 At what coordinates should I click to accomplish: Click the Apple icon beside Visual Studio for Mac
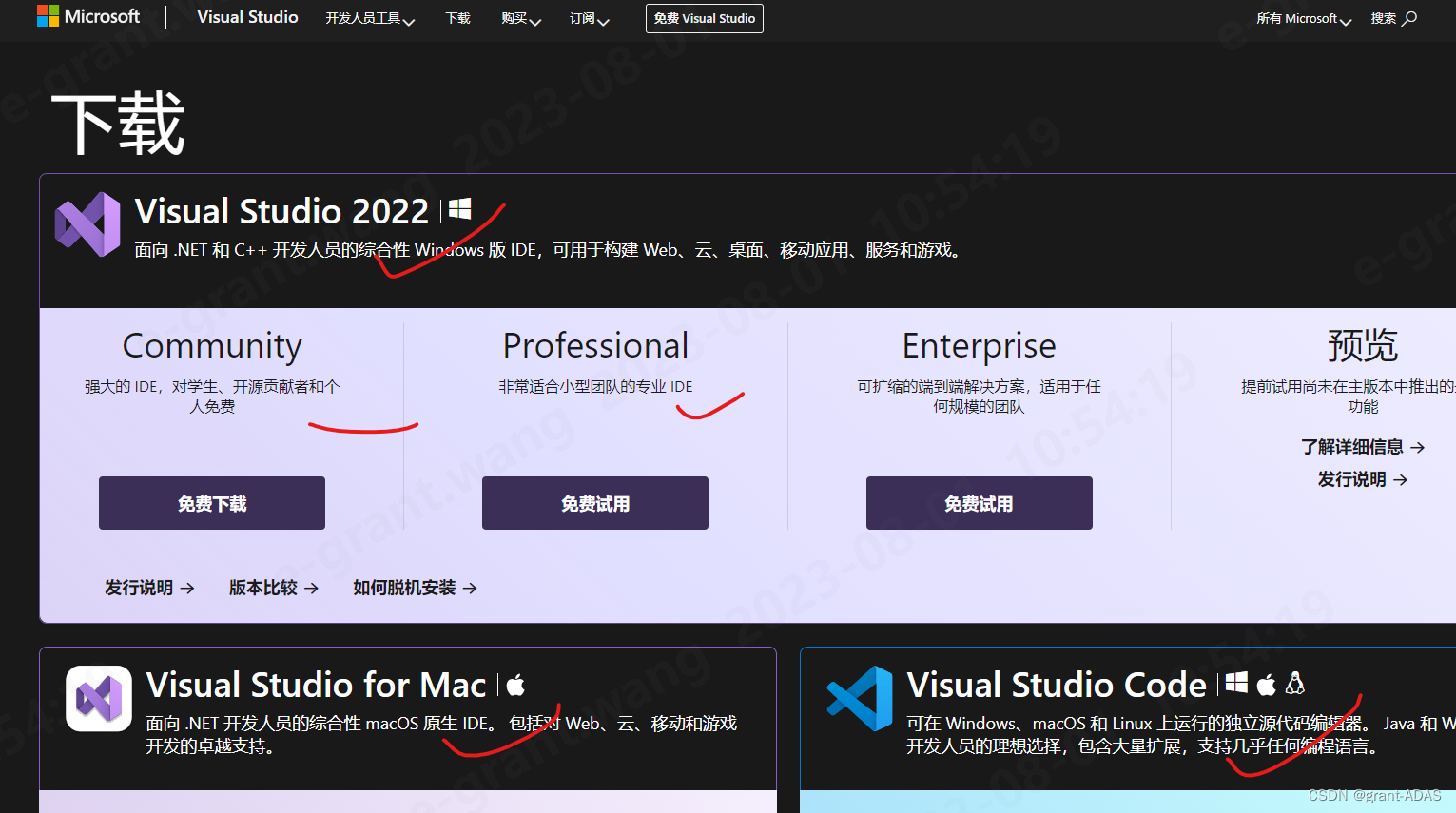[x=515, y=684]
